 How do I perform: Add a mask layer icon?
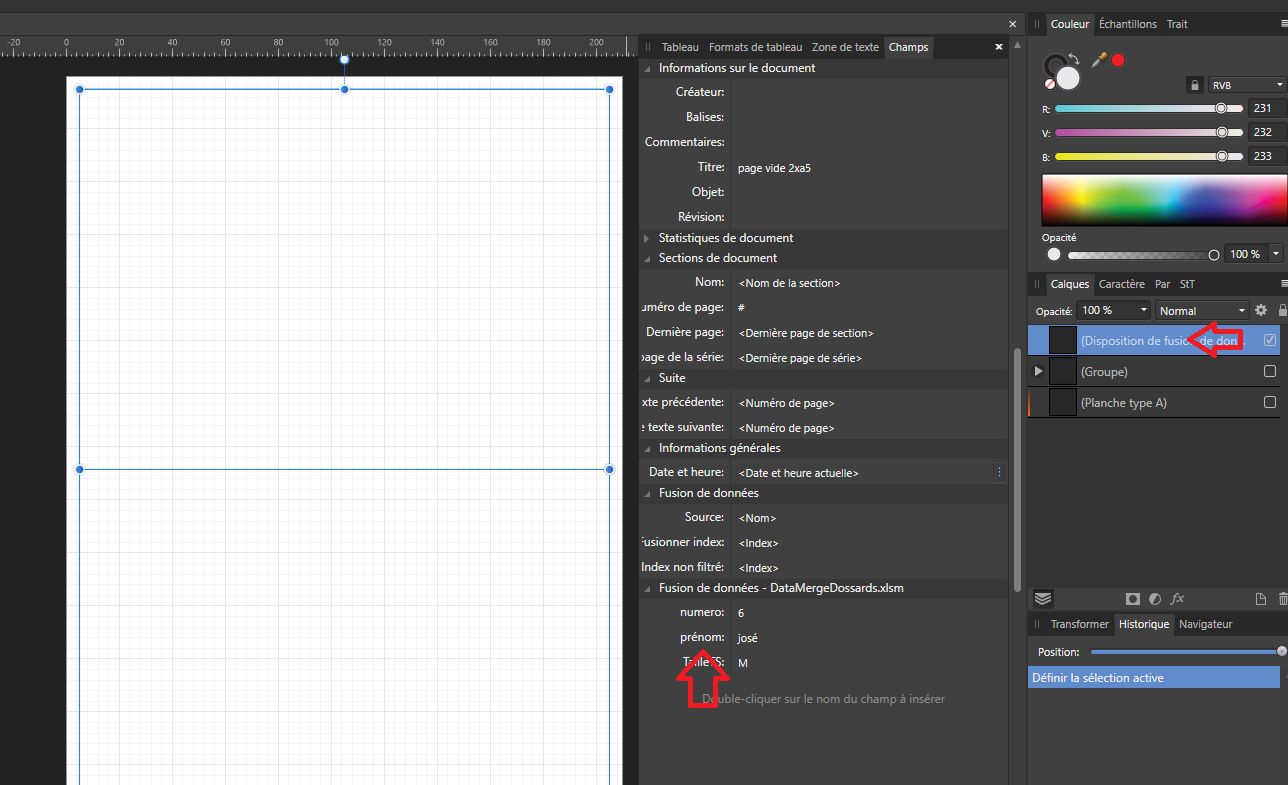point(1132,599)
